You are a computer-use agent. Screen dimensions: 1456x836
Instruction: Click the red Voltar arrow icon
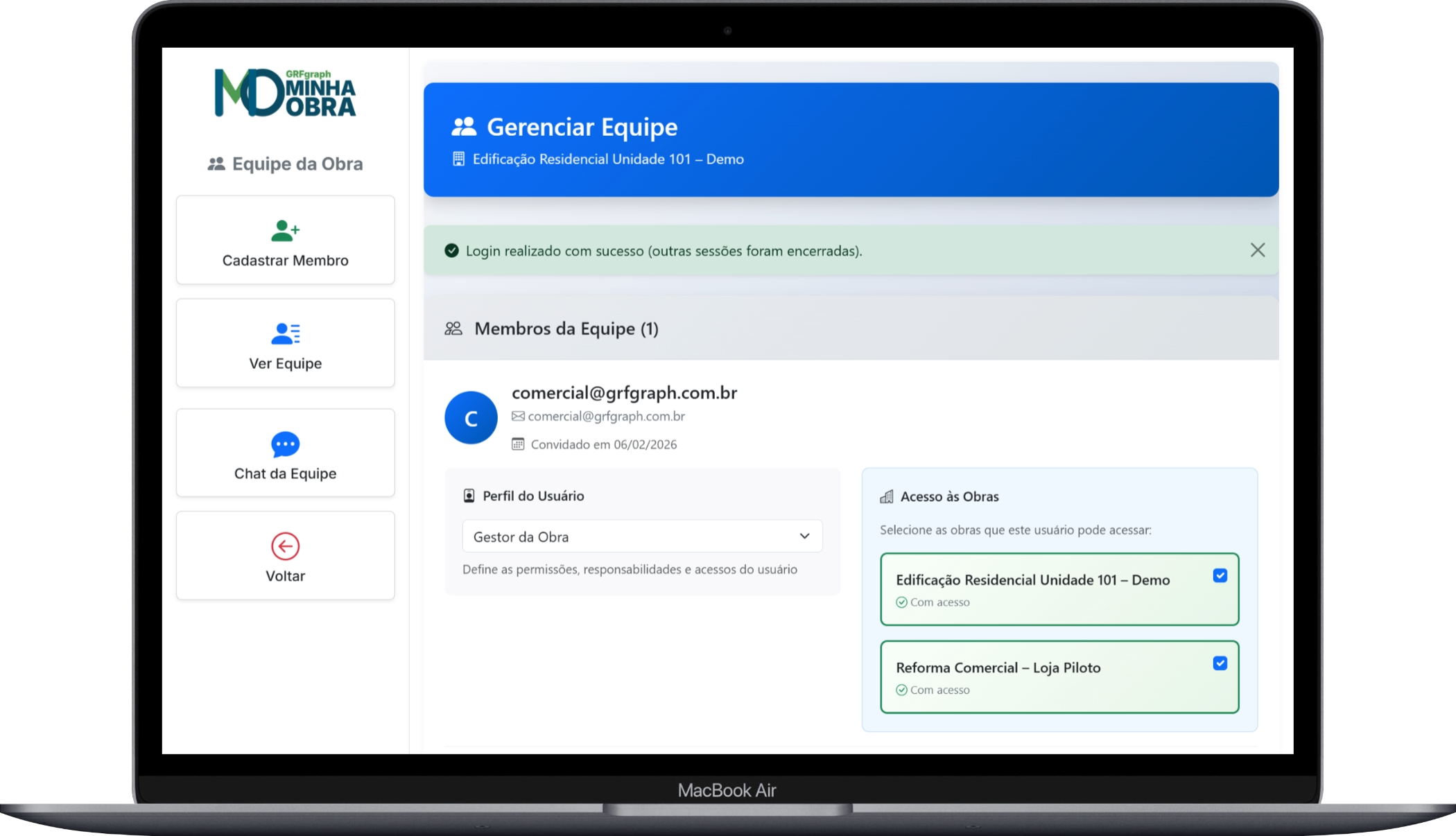tap(285, 546)
